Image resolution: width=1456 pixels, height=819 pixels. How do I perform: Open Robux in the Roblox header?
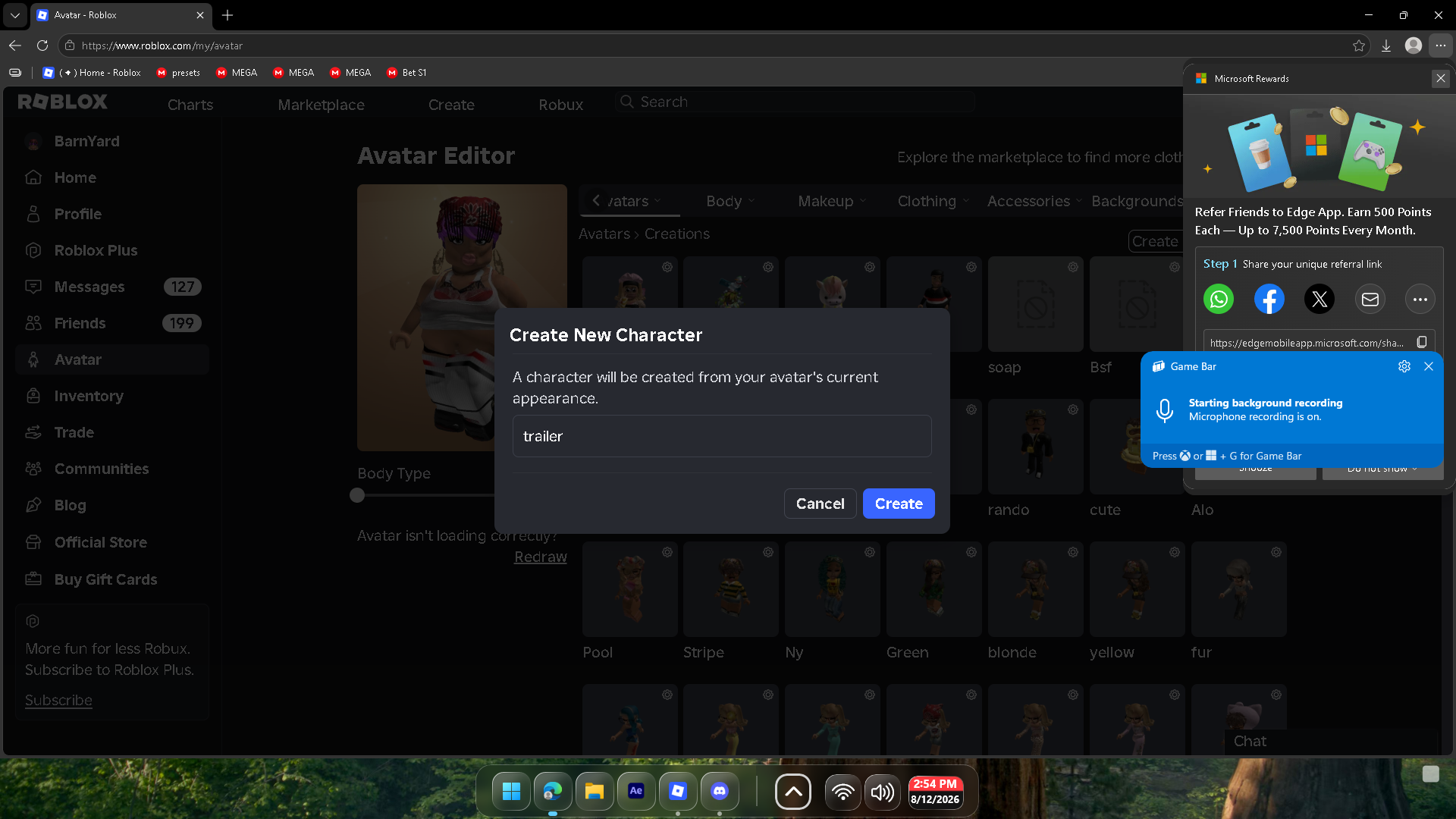click(561, 105)
